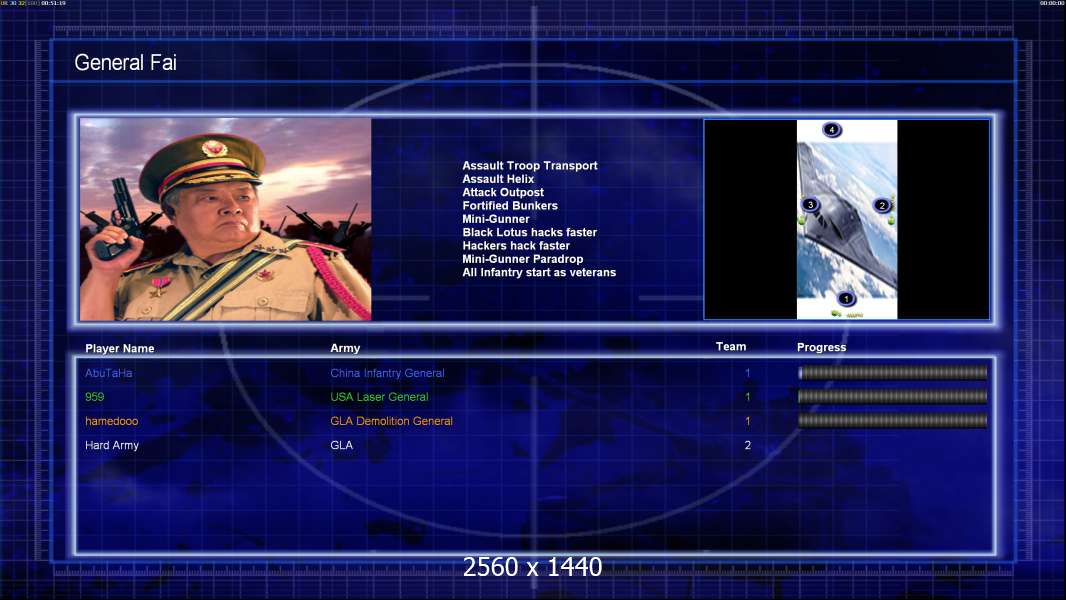
Task: Click AbuTaHa's loading progress bar
Action: (x=892, y=373)
